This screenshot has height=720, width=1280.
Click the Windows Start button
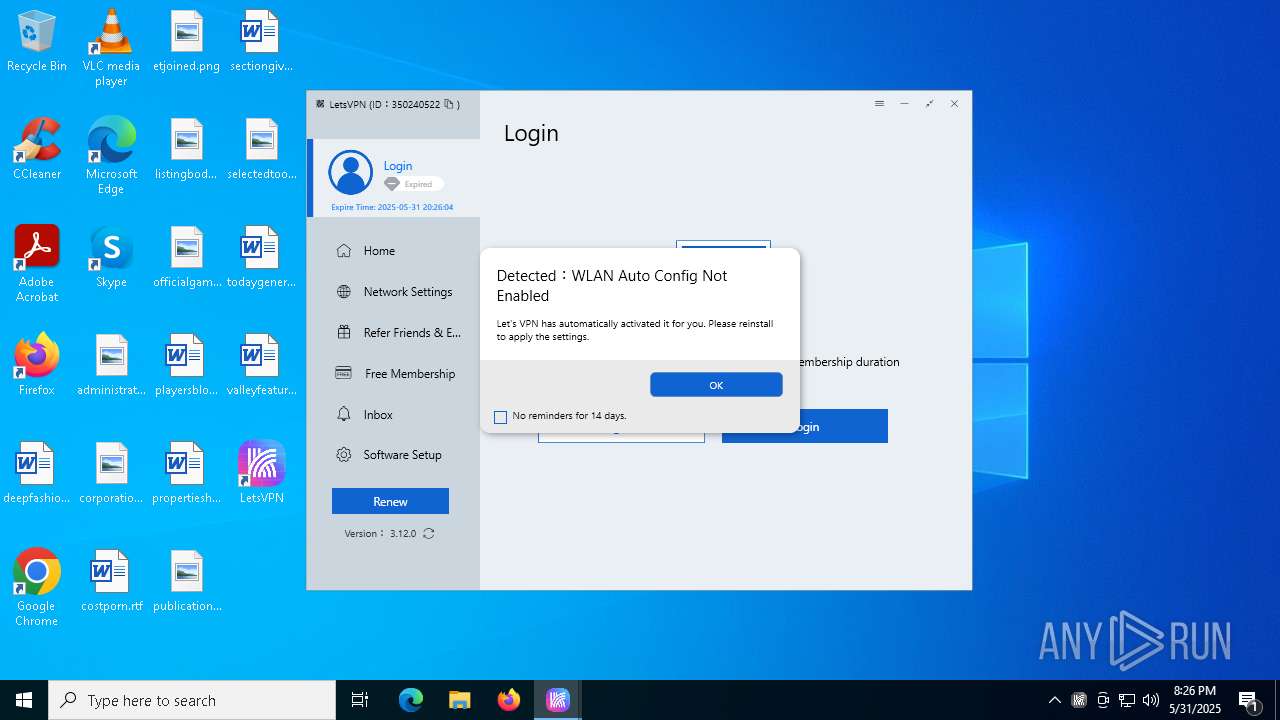click(x=24, y=700)
